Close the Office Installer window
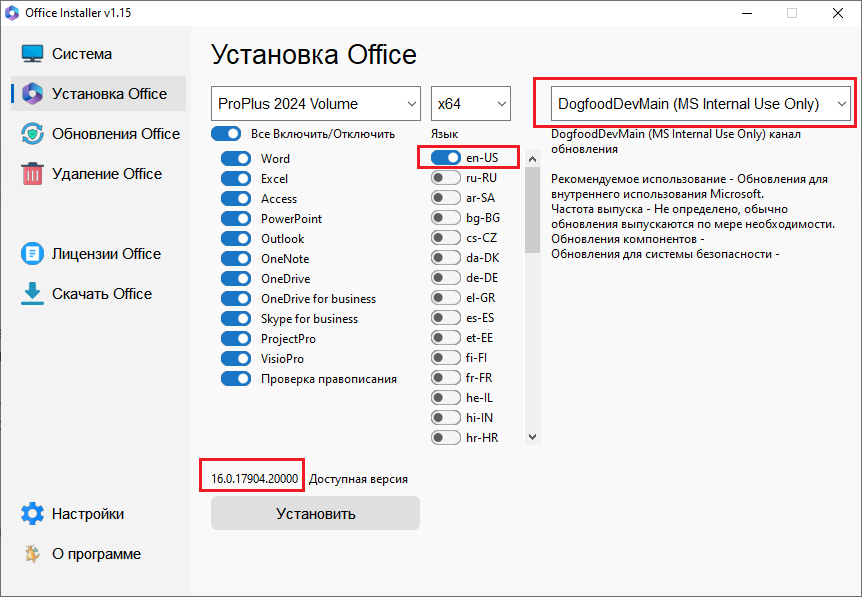Screen dimensions: 862x597 pos(838,13)
